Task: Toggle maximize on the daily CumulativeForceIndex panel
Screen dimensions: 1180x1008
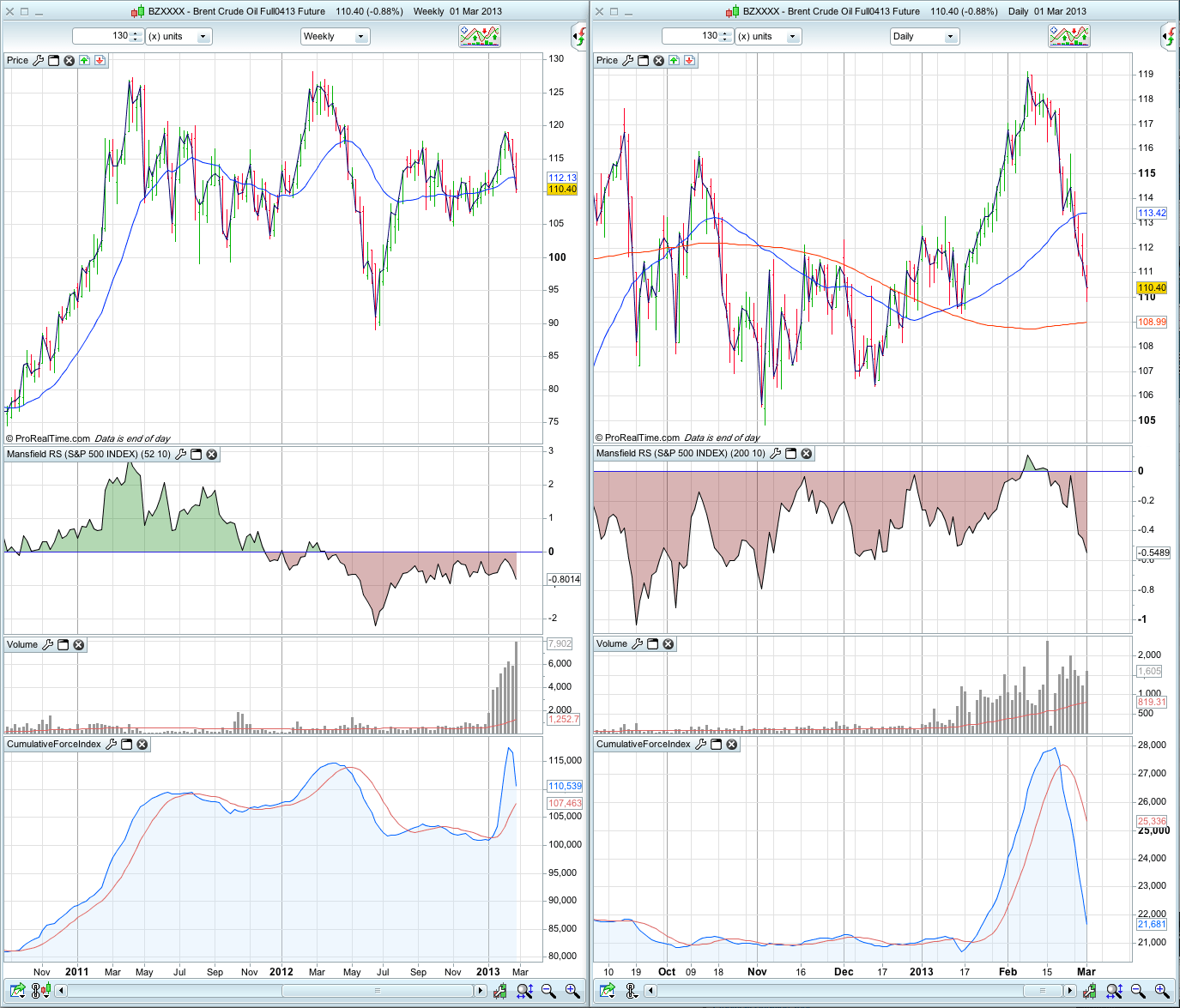Action: 716,745
